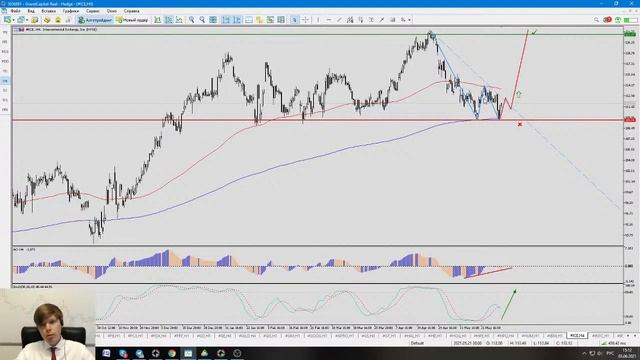This screenshot has width=640, height=360.
Task: Expand the profiles dropdown arrow
Action: pos(27,20)
